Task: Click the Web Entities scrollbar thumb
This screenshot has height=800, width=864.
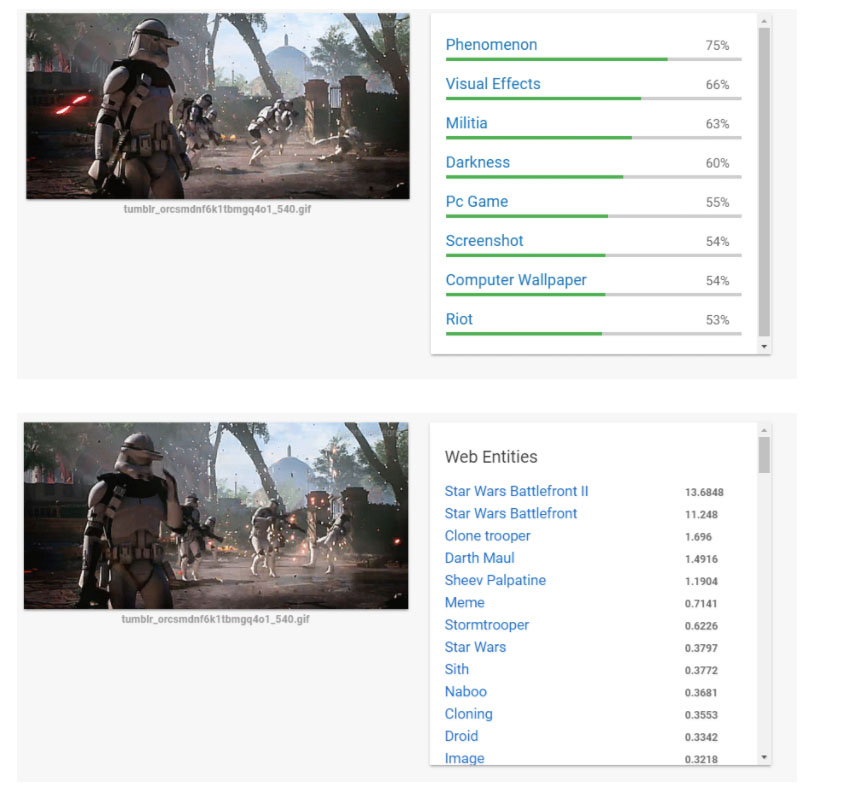Action: point(764,455)
